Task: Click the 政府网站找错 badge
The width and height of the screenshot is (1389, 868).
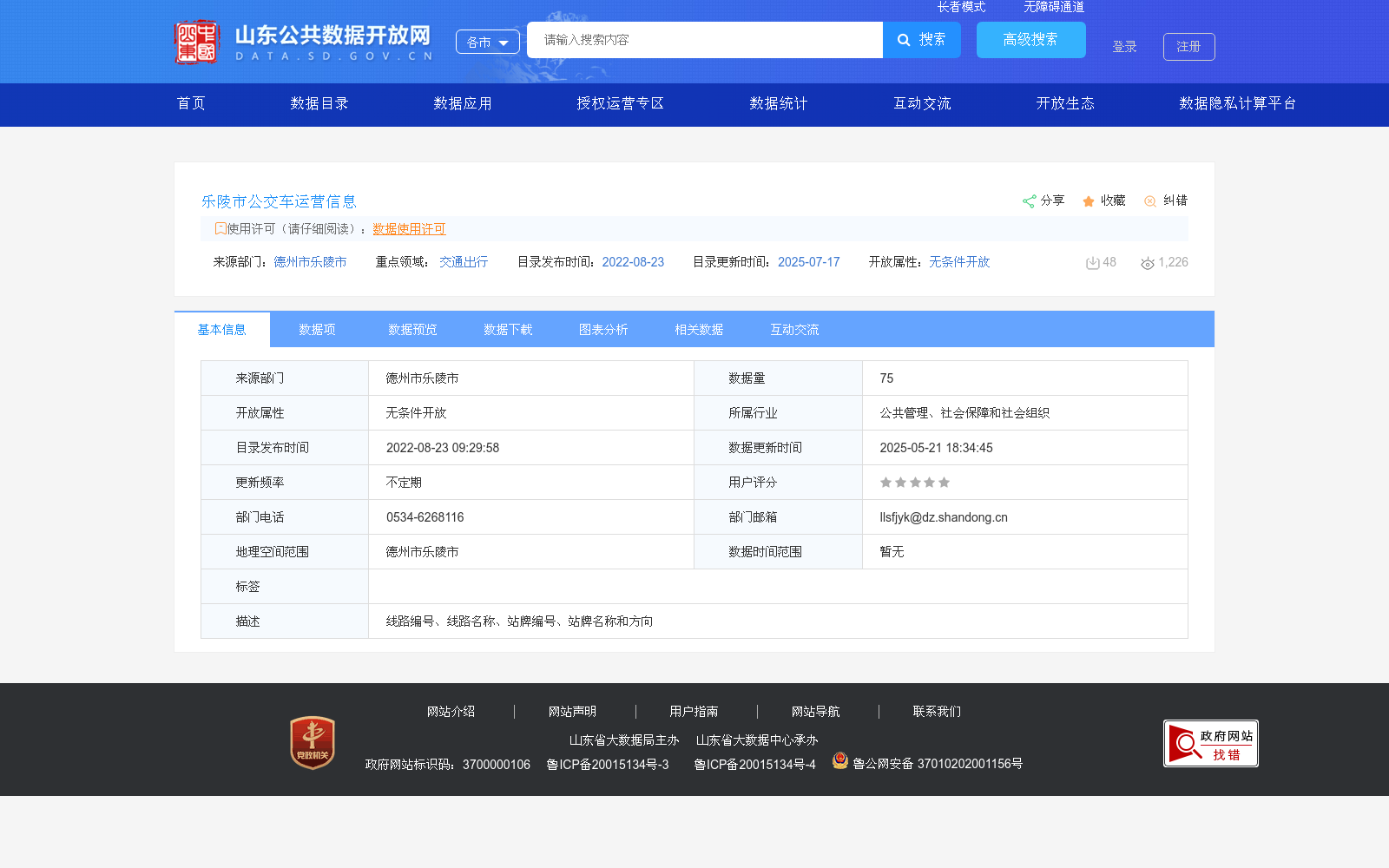Action: pos(1210,743)
